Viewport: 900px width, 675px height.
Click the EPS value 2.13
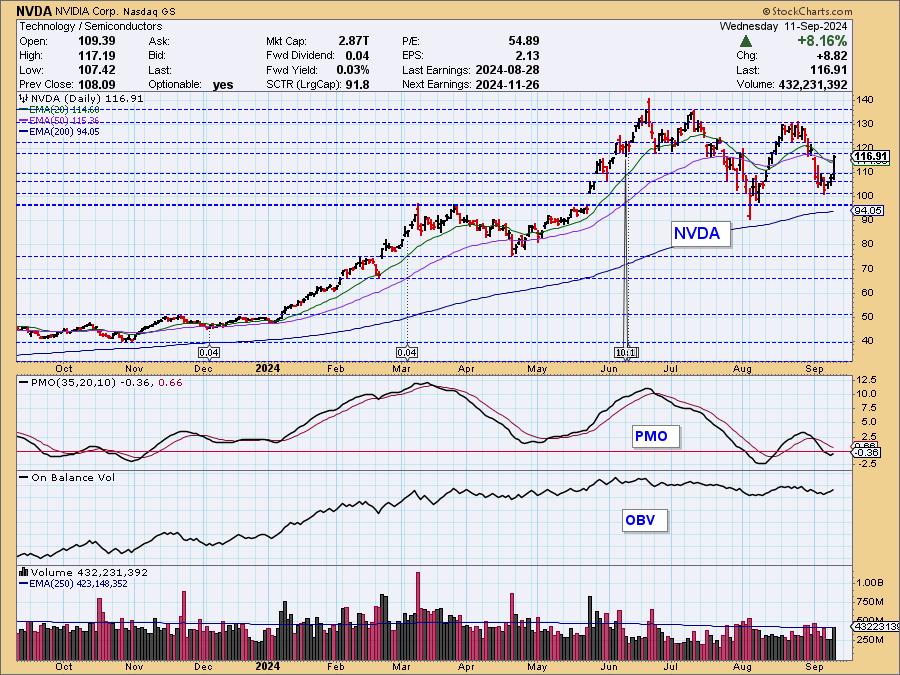point(527,55)
